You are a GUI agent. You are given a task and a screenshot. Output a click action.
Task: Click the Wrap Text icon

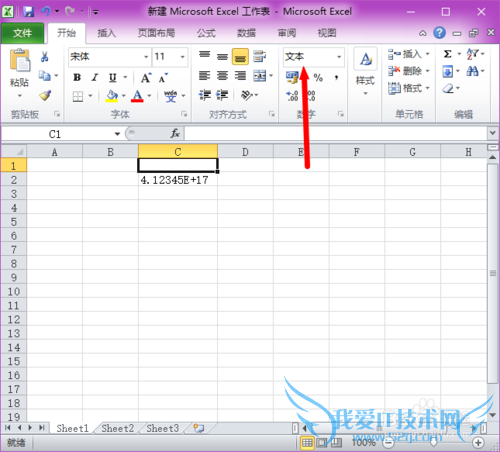[x=259, y=56]
